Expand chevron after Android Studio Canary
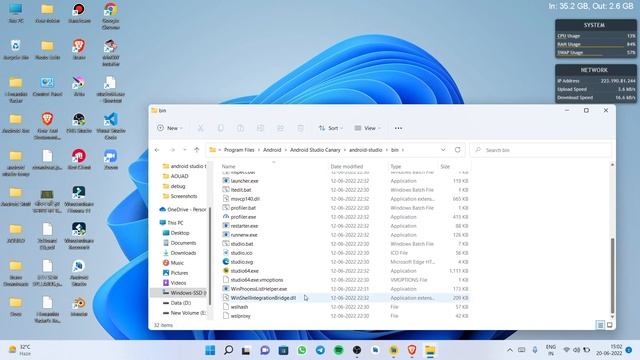This screenshot has height=360, width=640. click(345, 150)
